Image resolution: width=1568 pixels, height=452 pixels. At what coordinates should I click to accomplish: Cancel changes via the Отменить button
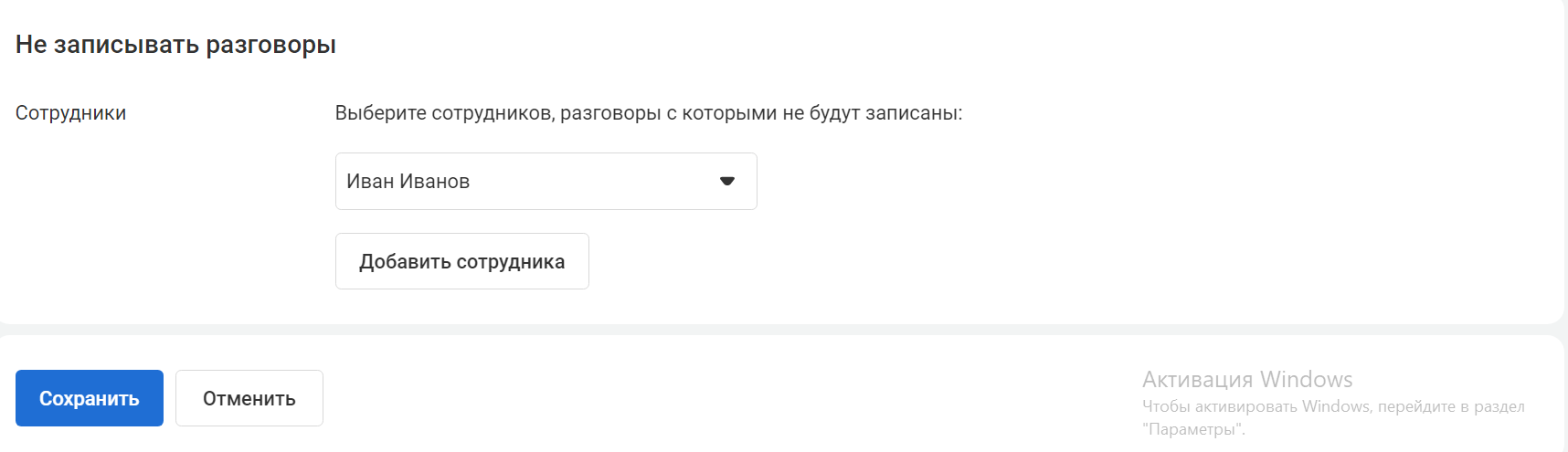[249, 398]
